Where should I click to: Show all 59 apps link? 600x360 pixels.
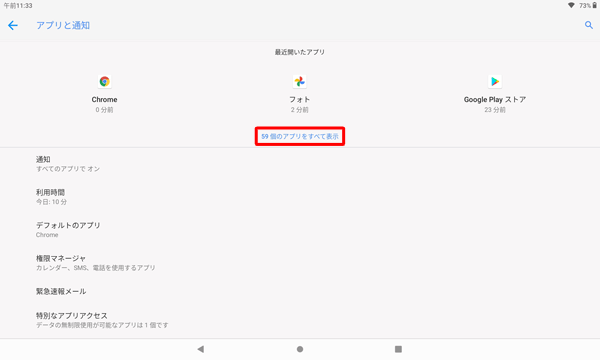coord(300,136)
